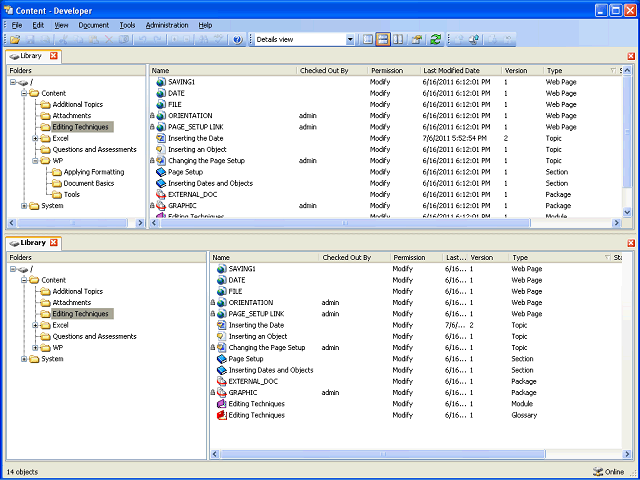
Task: Collapse the Content folder in upper tree
Action: (24, 93)
